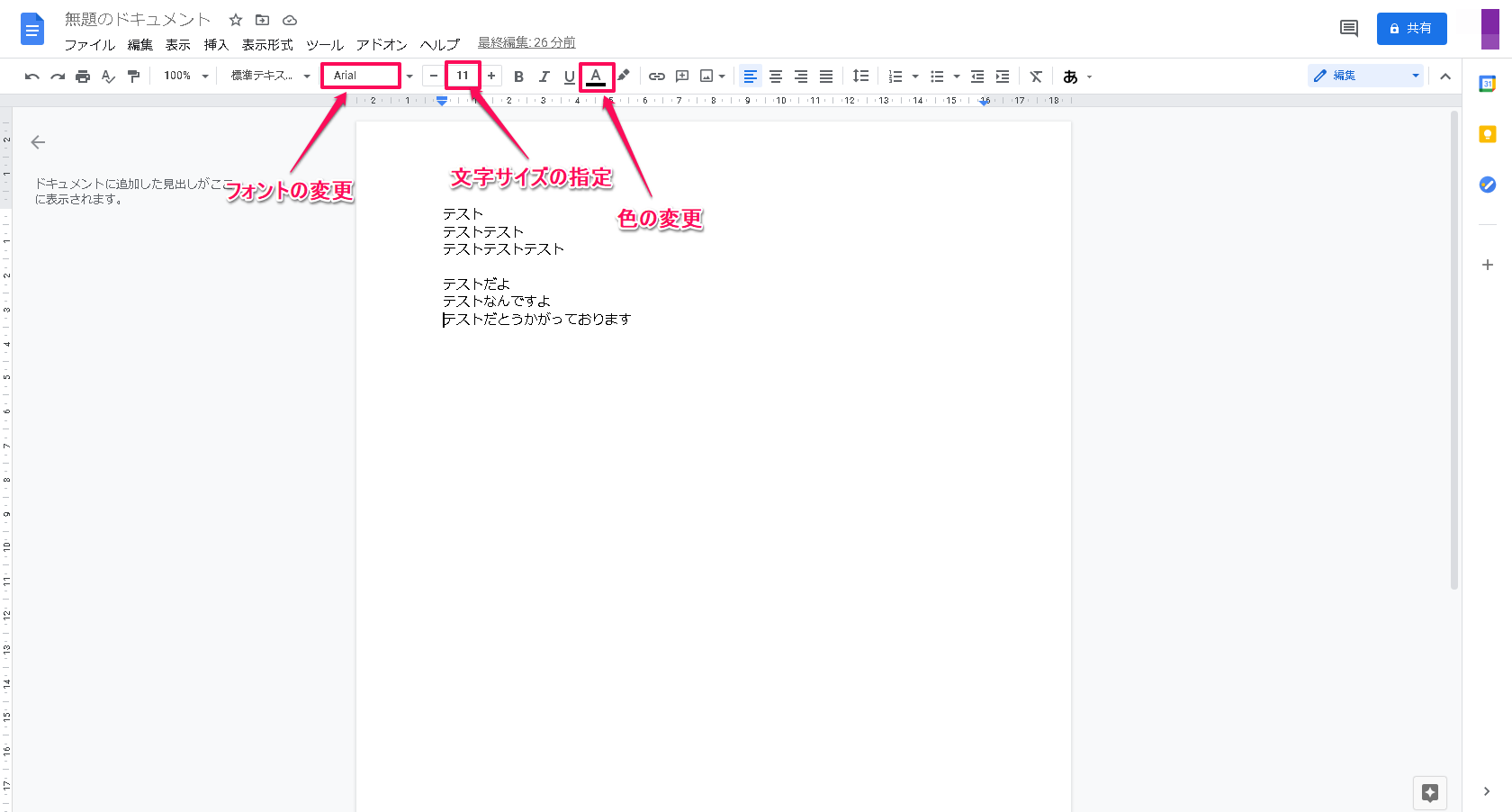
Task: Close the outline with back arrow
Action: pyautogui.click(x=38, y=142)
